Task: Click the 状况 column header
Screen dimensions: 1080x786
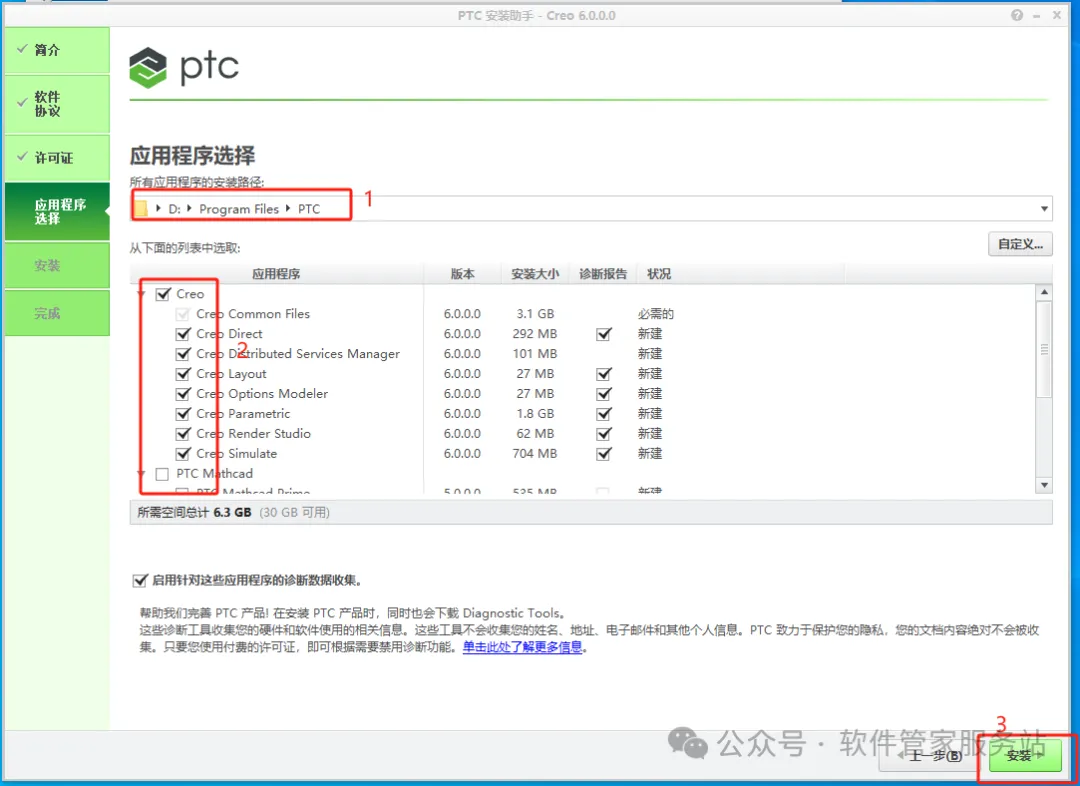Action: click(x=659, y=274)
